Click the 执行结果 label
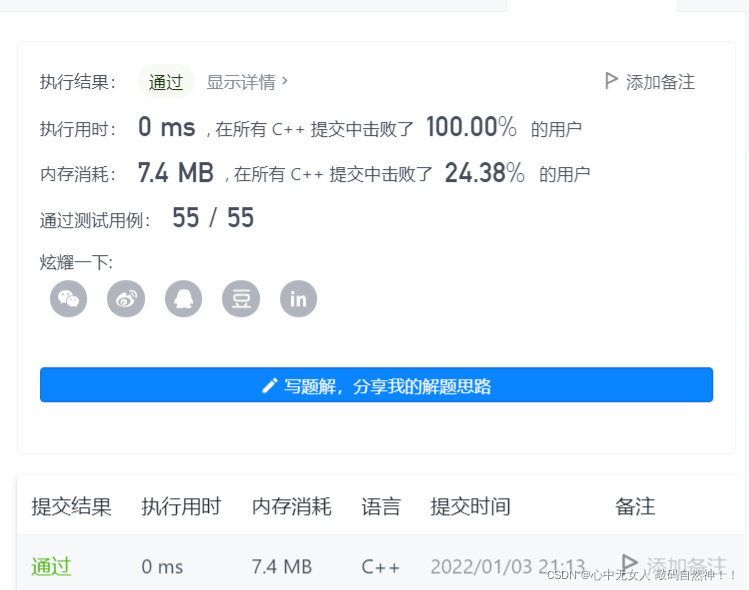Viewport: 749px width, 590px height. point(78,82)
